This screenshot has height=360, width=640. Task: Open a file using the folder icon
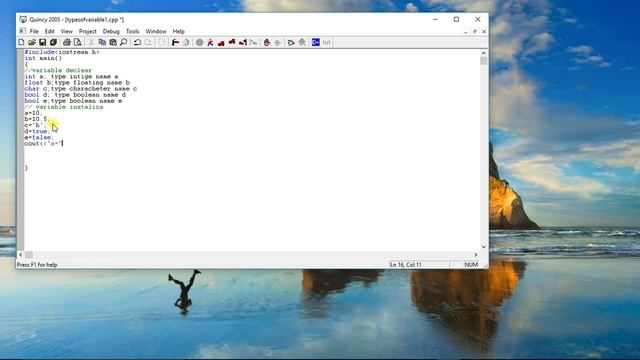coord(32,42)
